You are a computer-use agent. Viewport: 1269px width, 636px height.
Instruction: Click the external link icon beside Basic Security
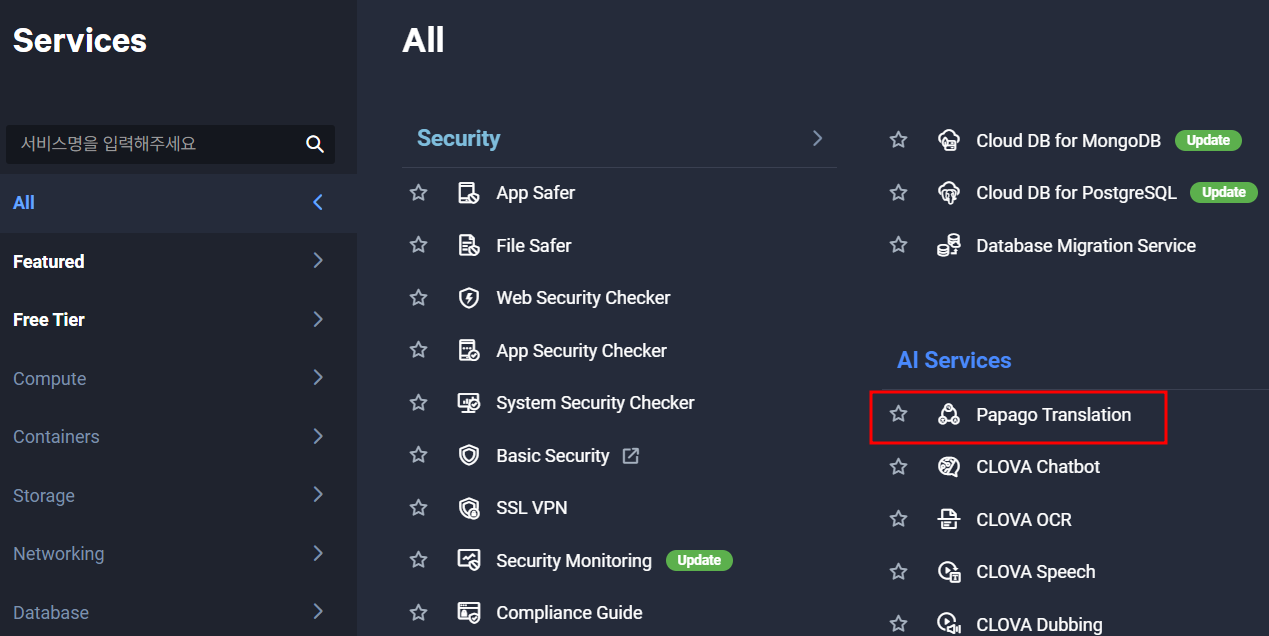tap(631, 456)
